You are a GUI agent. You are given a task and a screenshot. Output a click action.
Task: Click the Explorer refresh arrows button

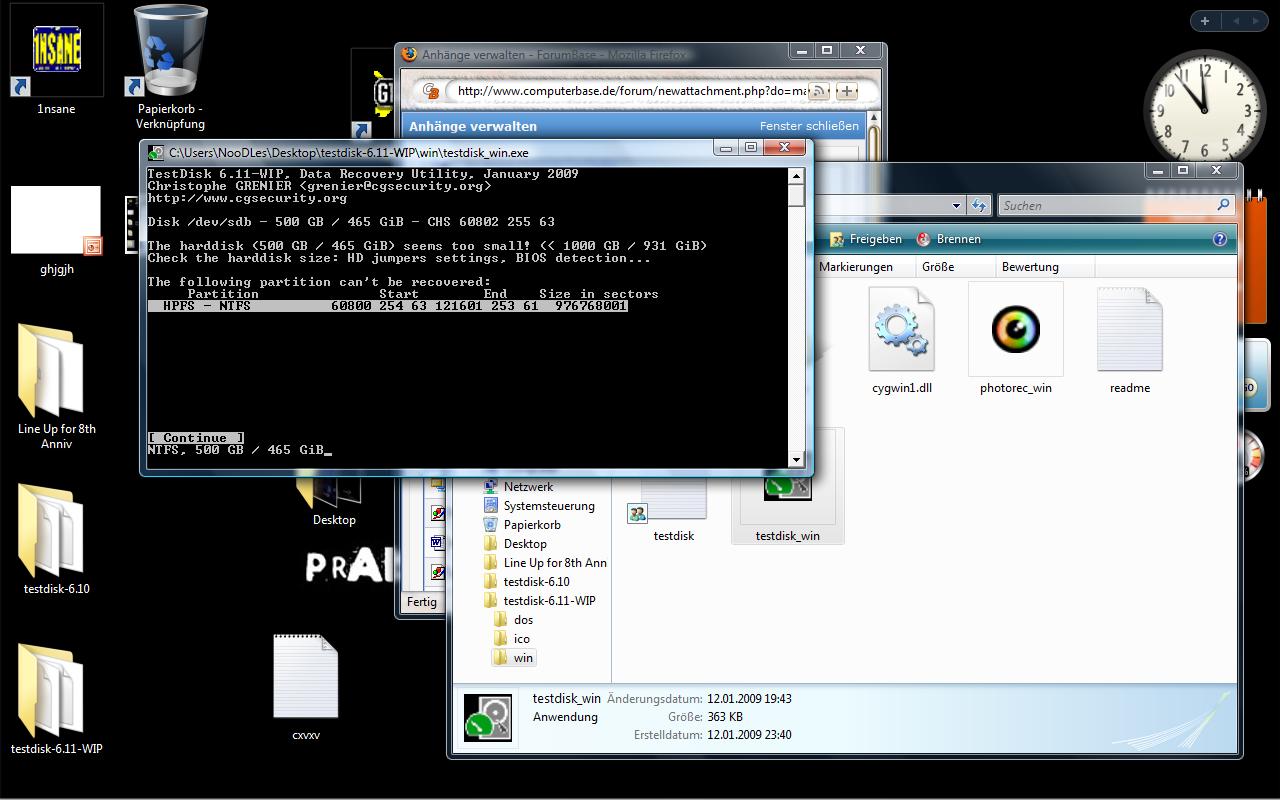(x=978, y=205)
